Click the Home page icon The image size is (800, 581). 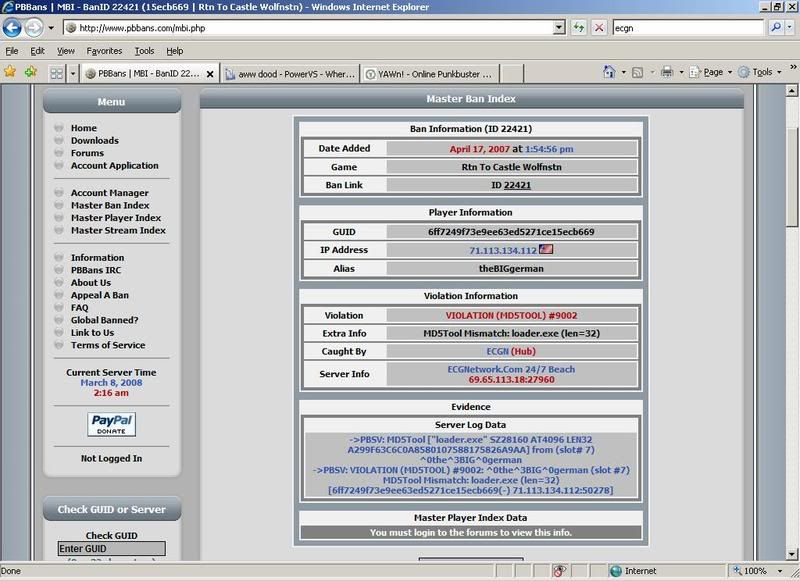click(609, 72)
